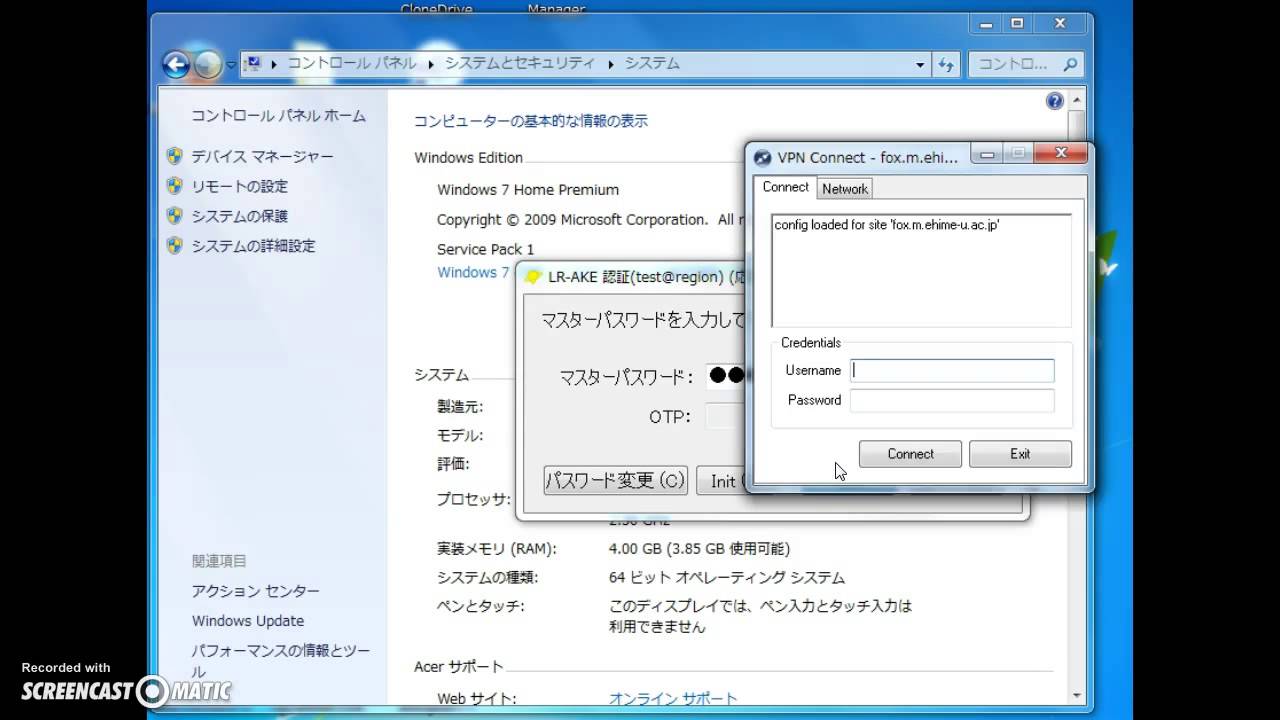Open オンライン サポート link
Viewport: 1280px width, 720px height.
673,699
